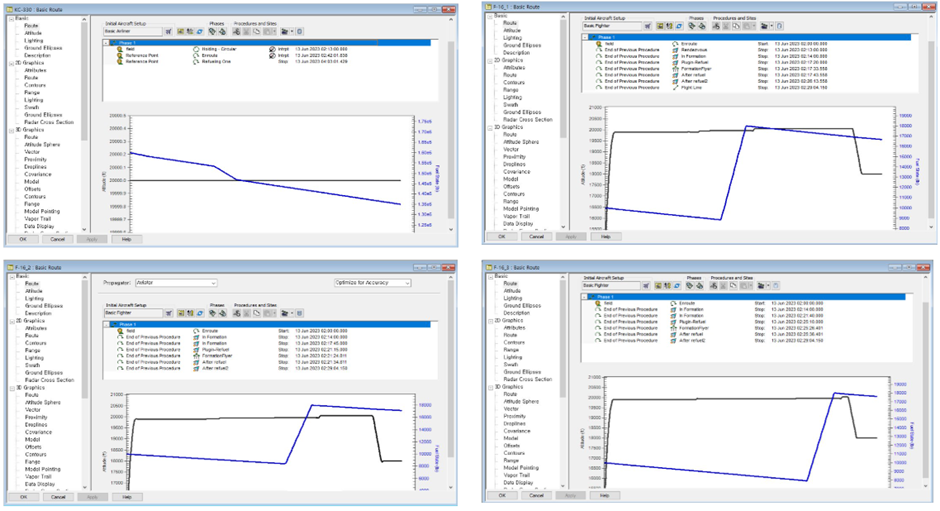
Task: Select Radar Cross Section in F-16_1 tree
Action: 528,120
